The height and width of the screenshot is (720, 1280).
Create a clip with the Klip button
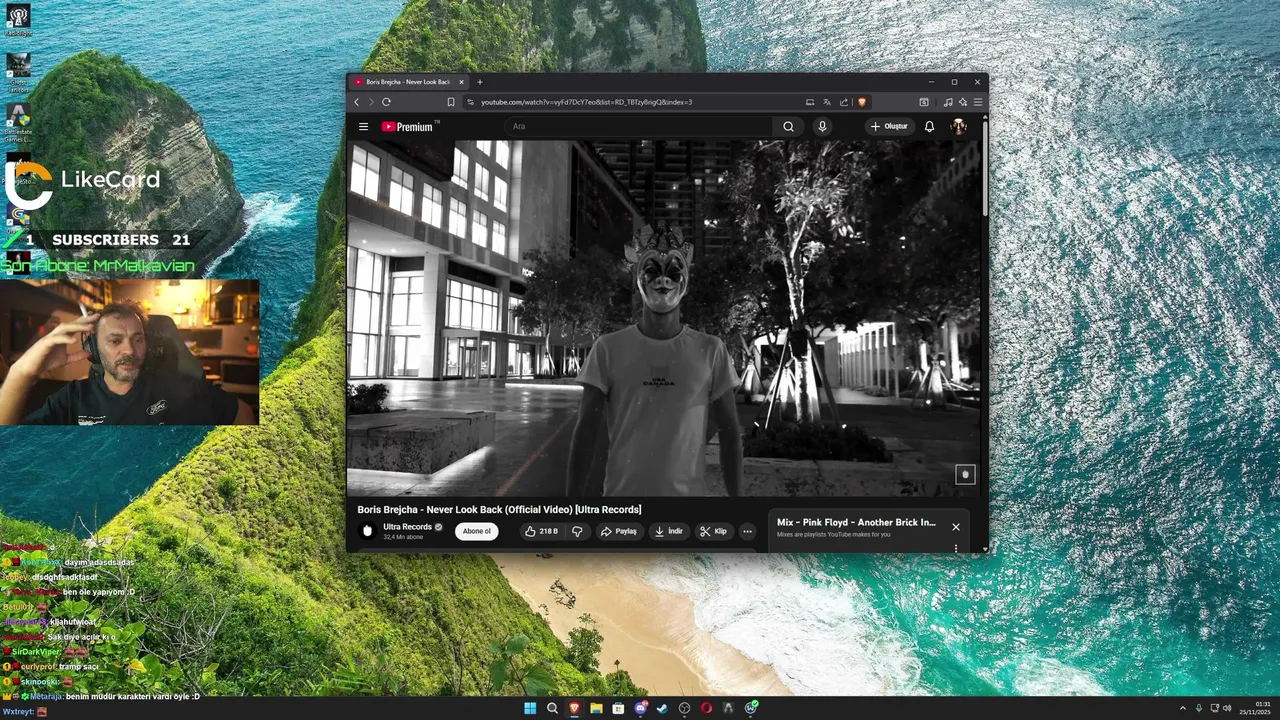(713, 531)
